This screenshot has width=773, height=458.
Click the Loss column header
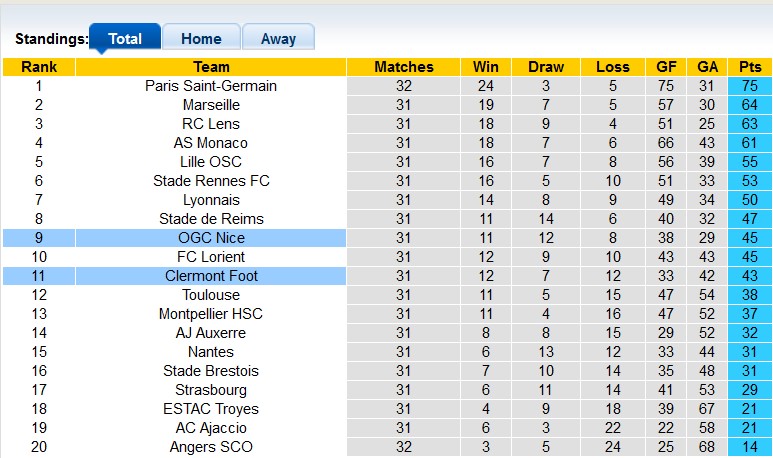point(613,67)
